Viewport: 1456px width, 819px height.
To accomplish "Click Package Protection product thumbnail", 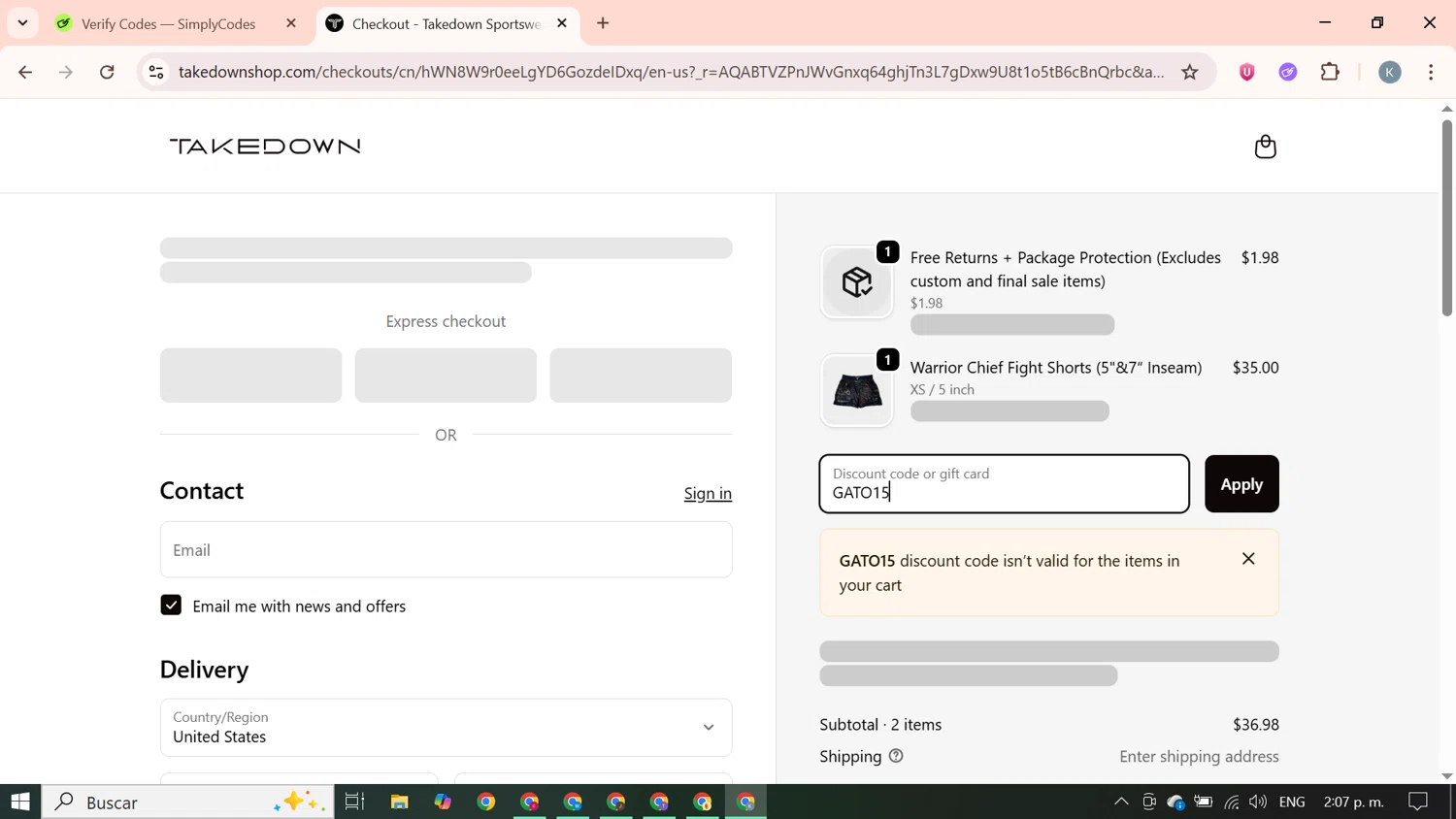I will 856,282.
